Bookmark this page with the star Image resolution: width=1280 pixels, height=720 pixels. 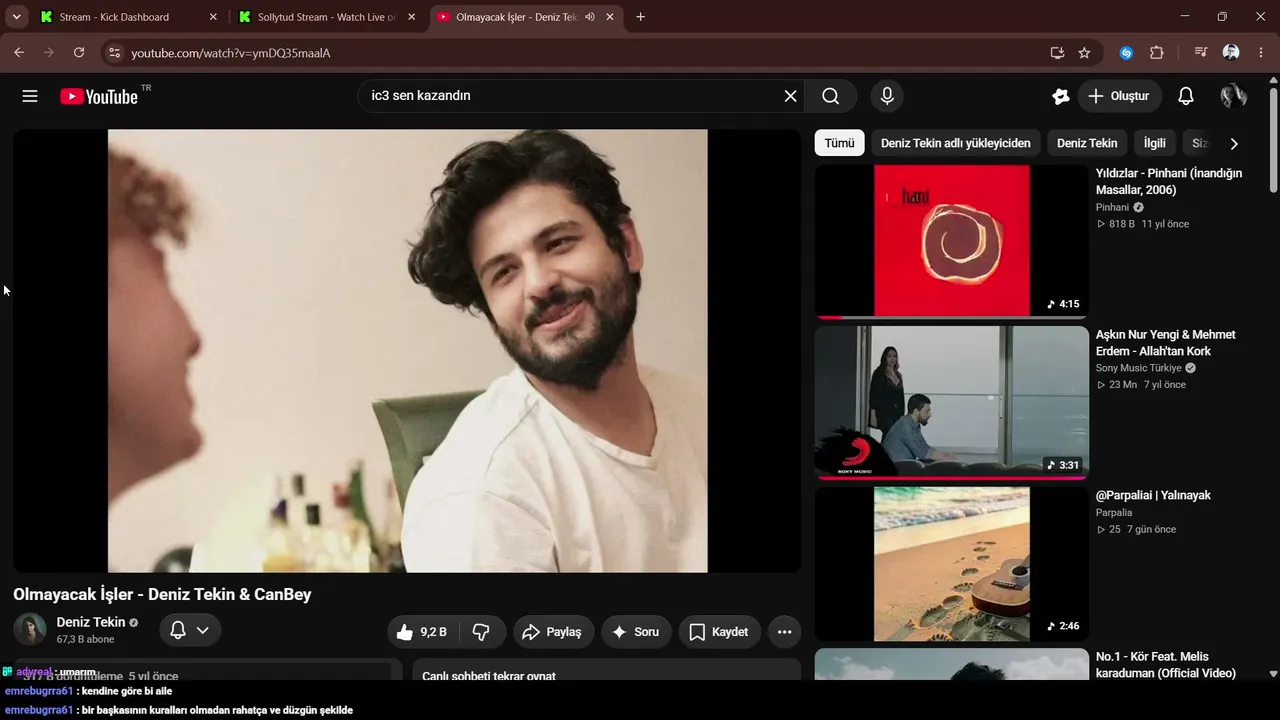pos(1085,53)
